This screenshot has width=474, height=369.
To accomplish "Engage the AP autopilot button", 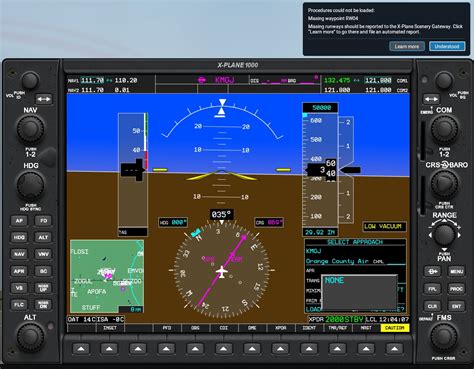I will pyautogui.click(x=19, y=221).
